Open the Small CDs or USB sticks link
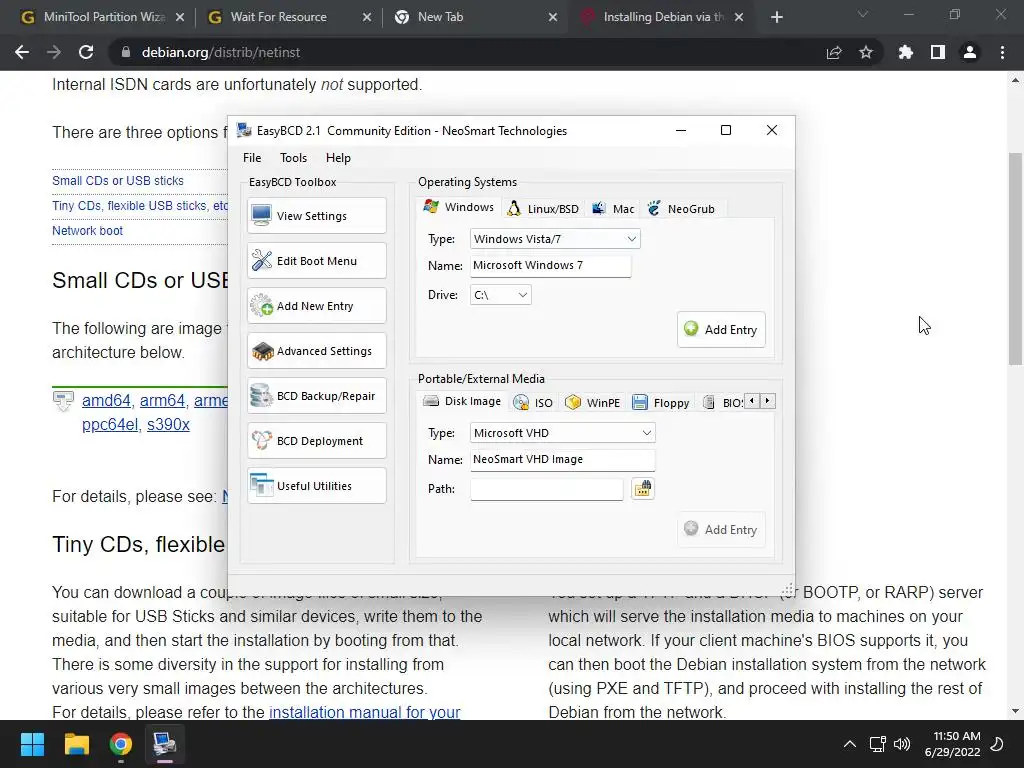The image size is (1024, 768). pyautogui.click(x=118, y=181)
